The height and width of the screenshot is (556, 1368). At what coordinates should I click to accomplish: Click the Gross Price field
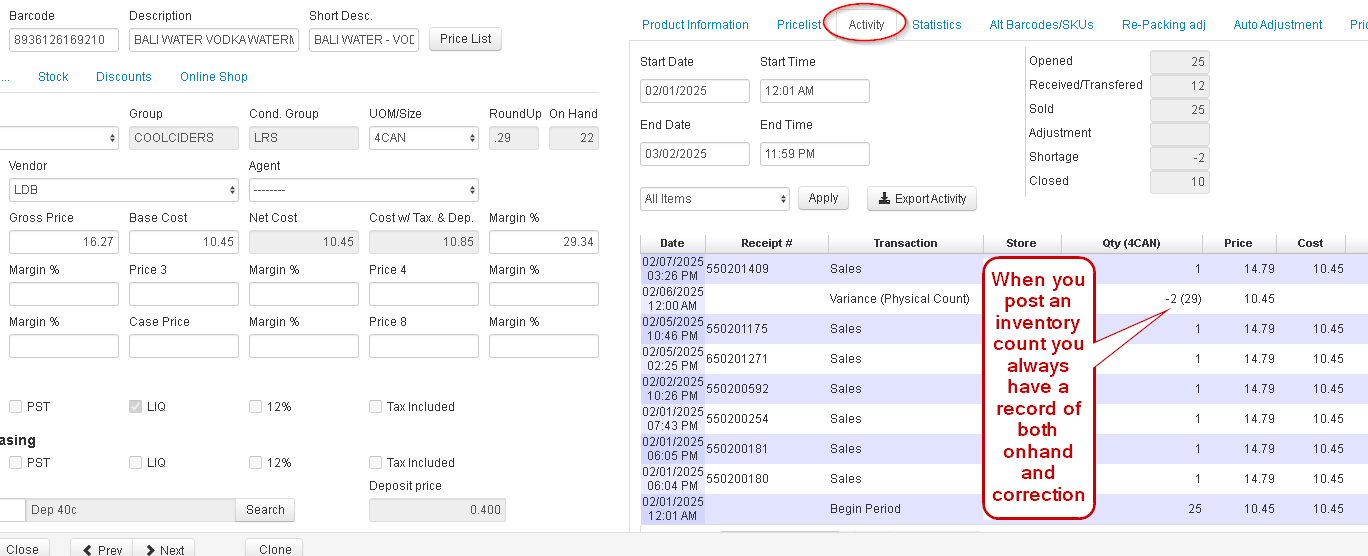coord(64,242)
